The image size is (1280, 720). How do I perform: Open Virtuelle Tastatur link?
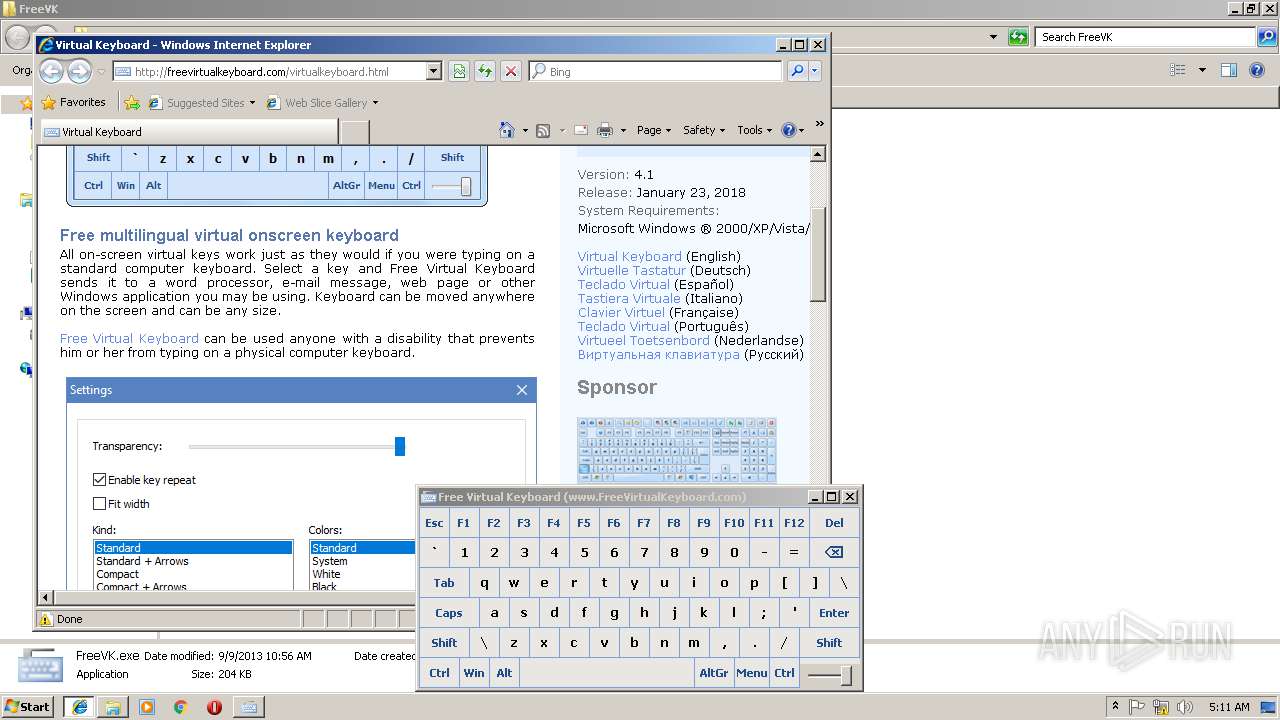(632, 270)
